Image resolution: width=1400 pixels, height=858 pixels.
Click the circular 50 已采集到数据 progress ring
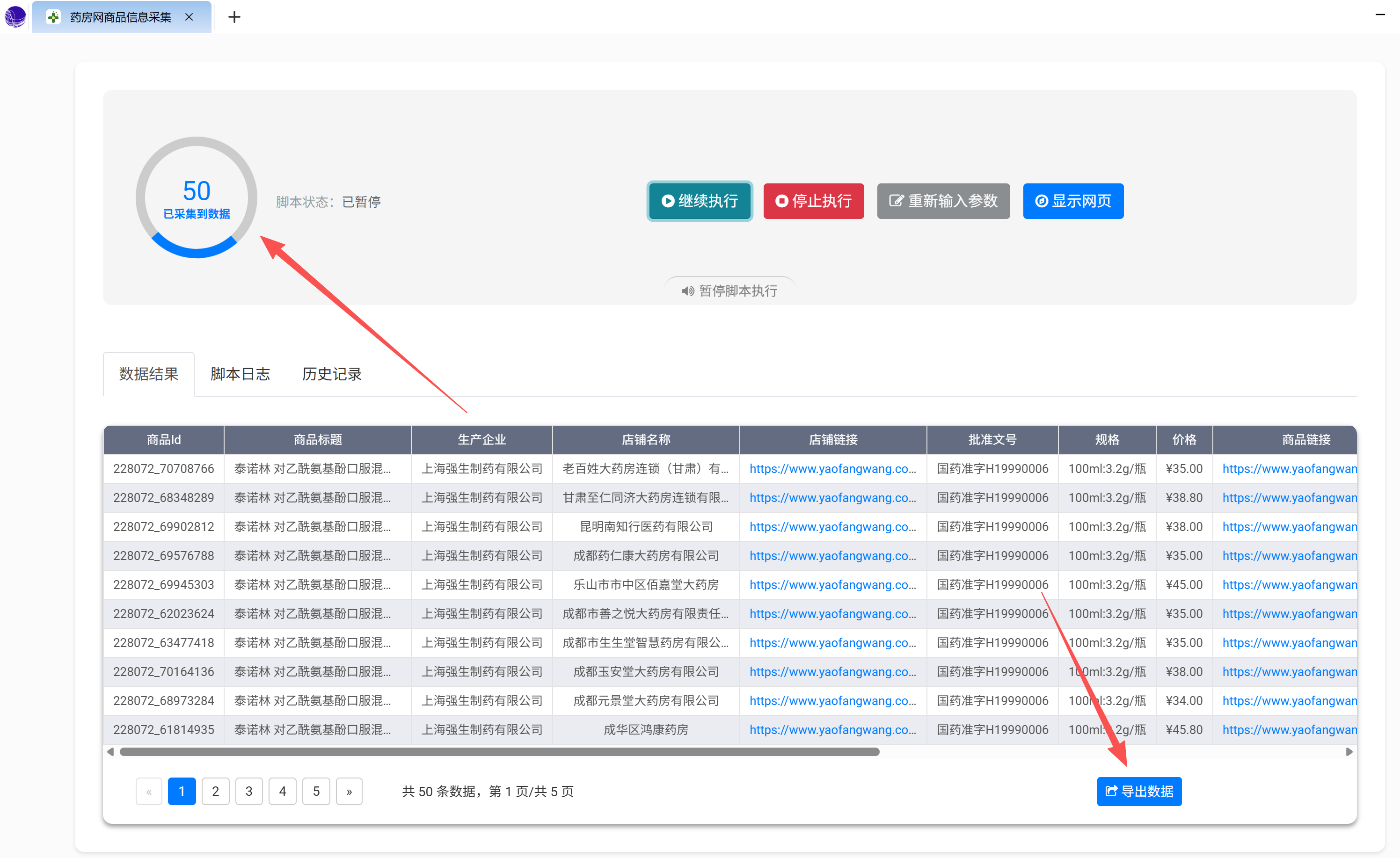[197, 198]
